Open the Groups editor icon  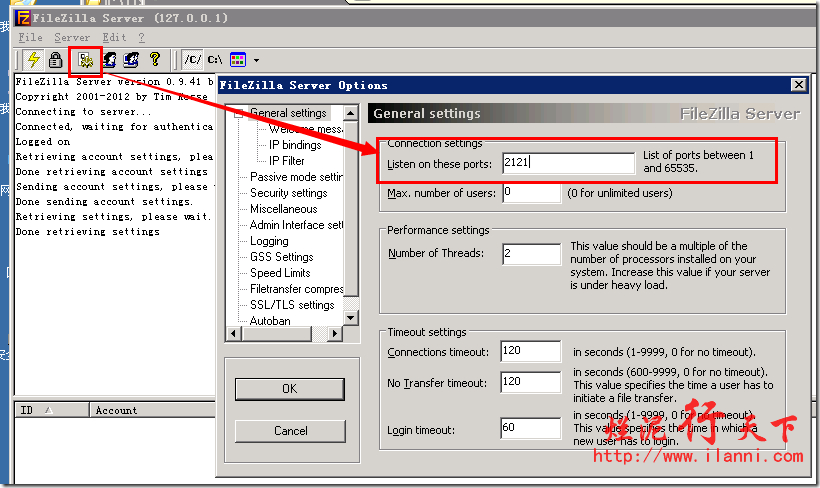tap(131, 60)
